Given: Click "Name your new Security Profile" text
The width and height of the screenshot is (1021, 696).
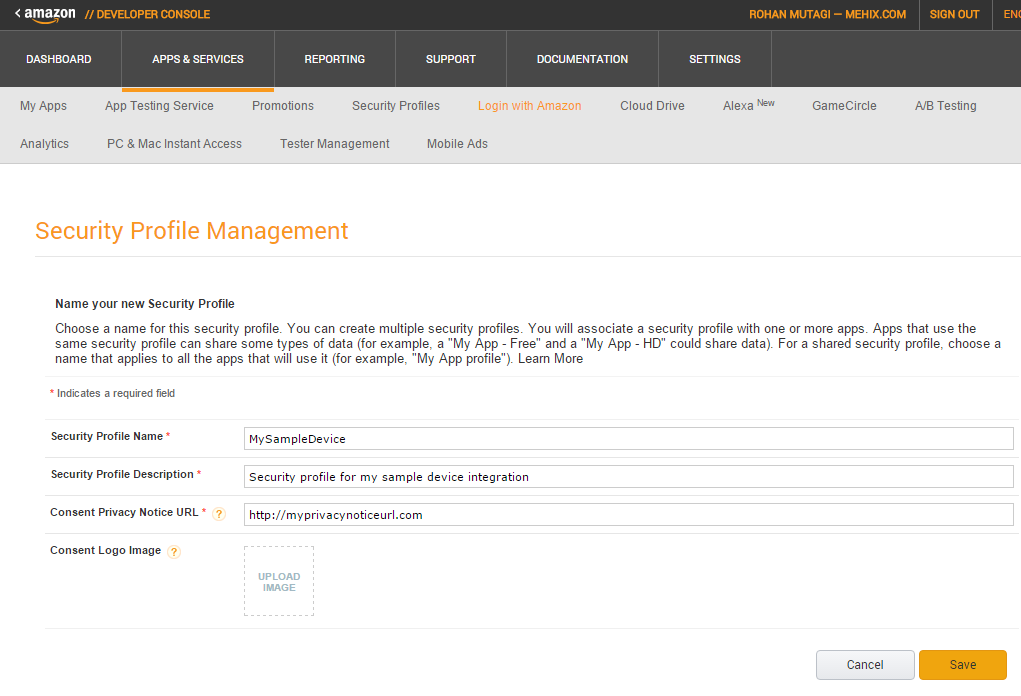Looking at the screenshot, I should [x=145, y=303].
